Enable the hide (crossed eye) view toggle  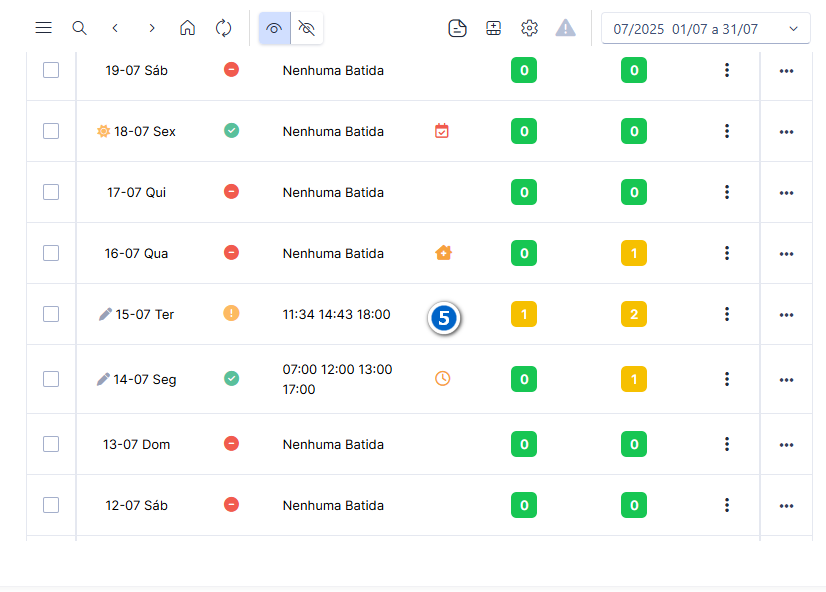(x=307, y=28)
